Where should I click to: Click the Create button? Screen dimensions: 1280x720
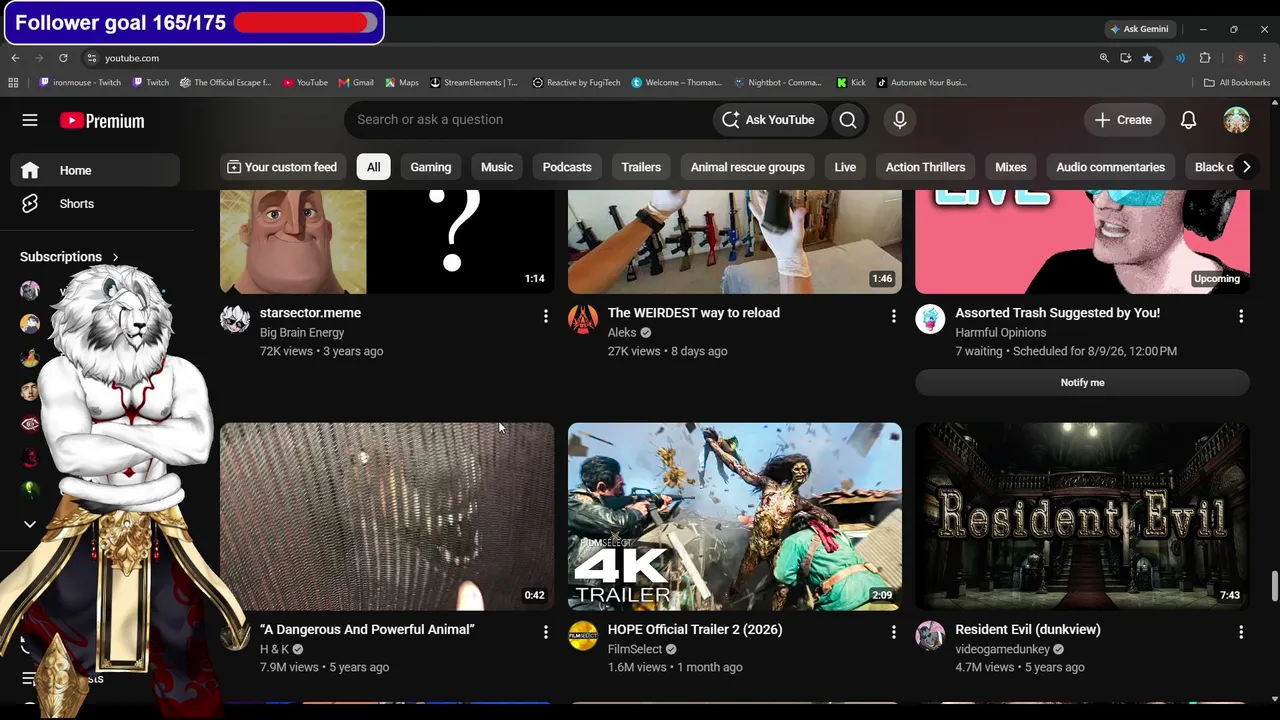tap(1124, 120)
